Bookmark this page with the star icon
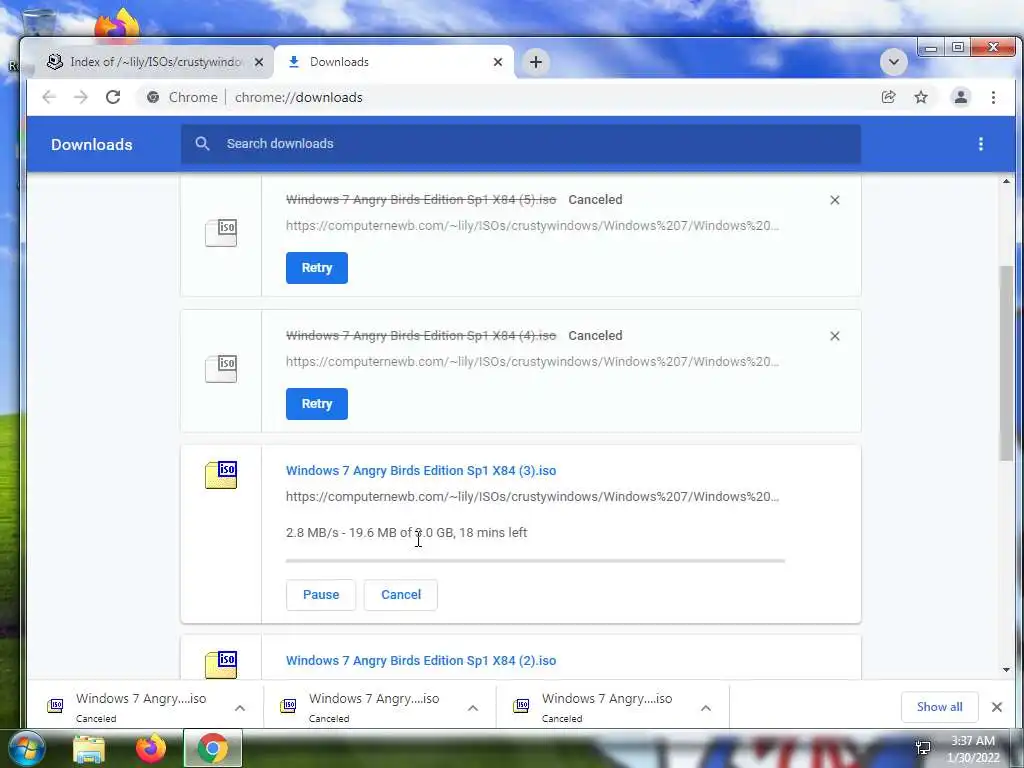 click(921, 97)
